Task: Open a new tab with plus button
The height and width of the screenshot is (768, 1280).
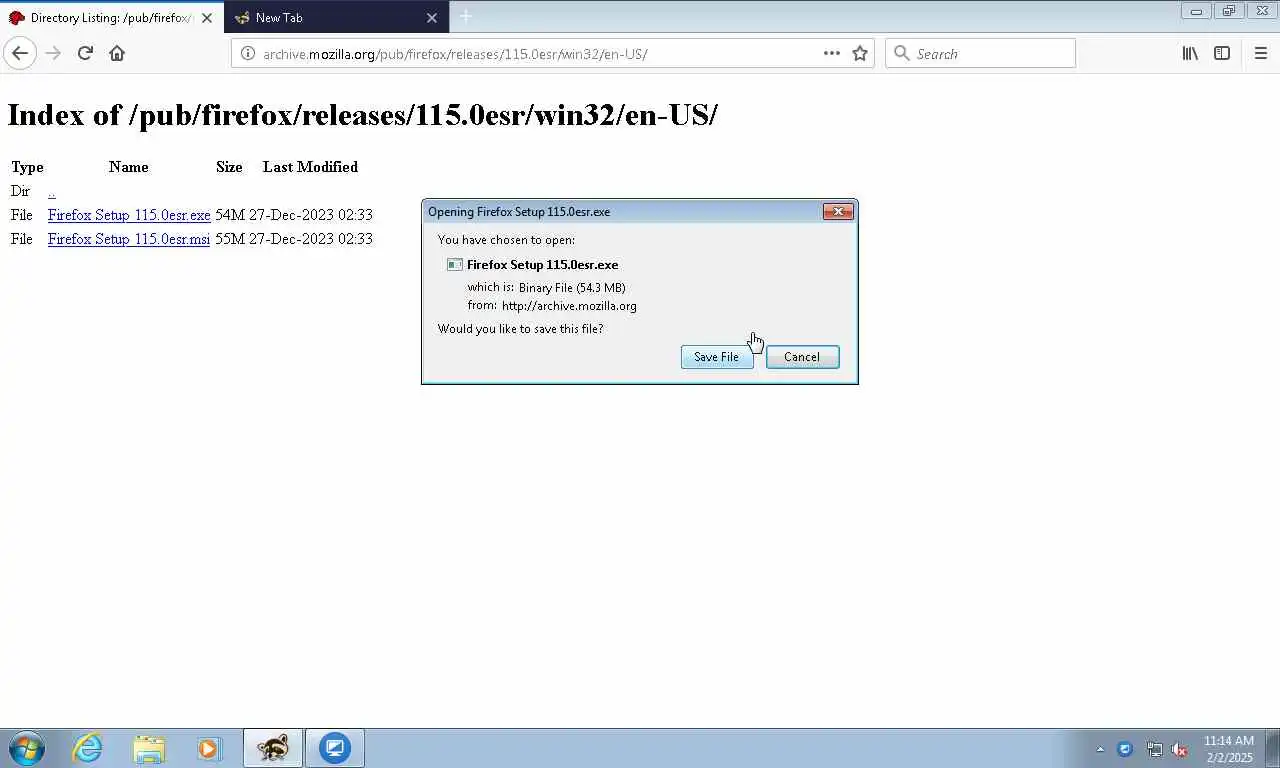Action: click(466, 17)
